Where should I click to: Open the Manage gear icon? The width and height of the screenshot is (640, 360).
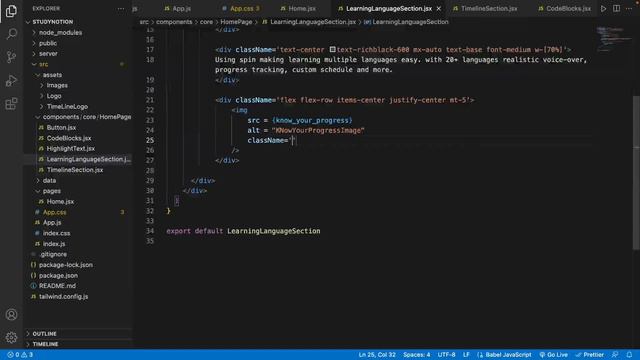[11, 338]
